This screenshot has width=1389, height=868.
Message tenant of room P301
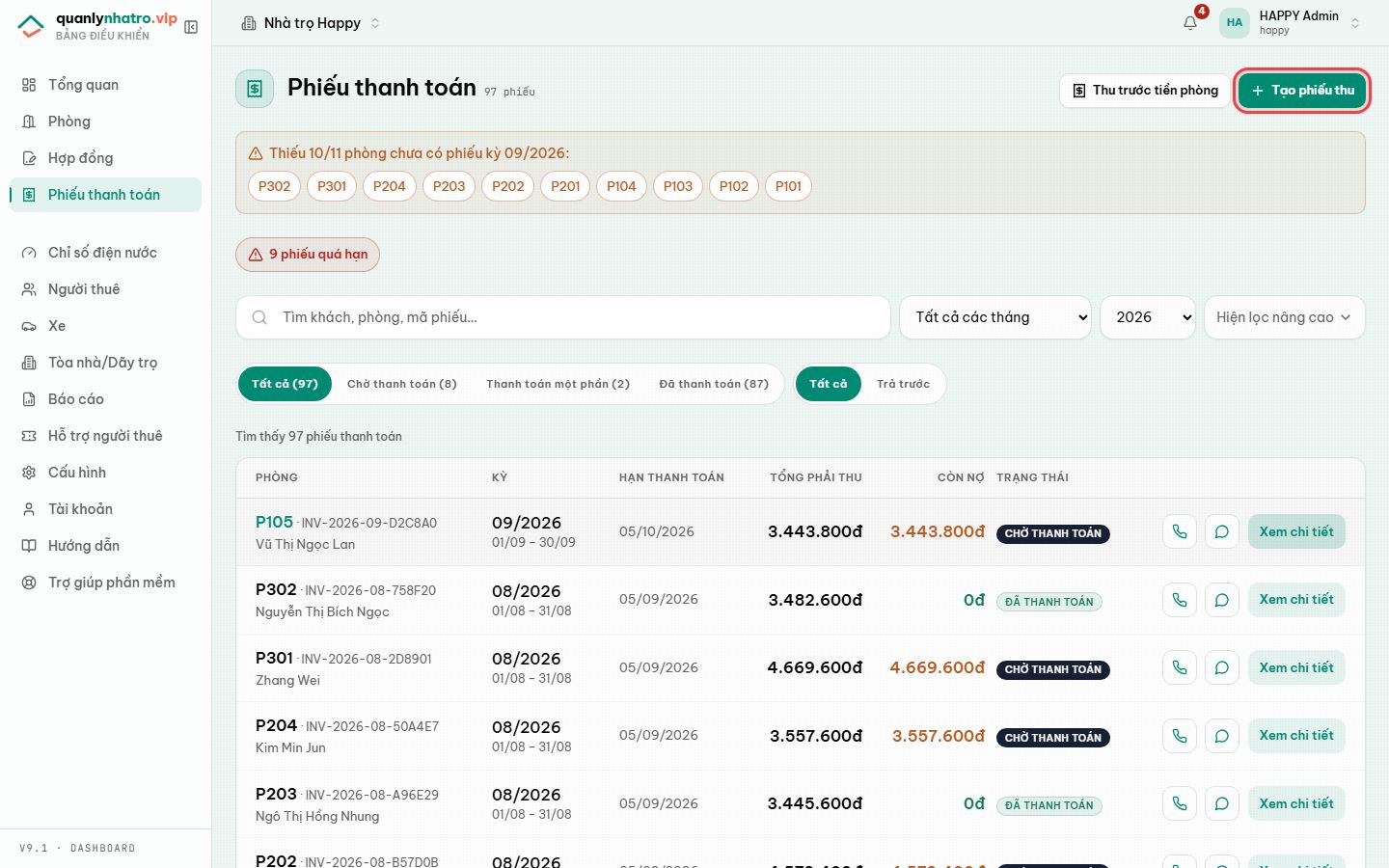pos(1222,667)
